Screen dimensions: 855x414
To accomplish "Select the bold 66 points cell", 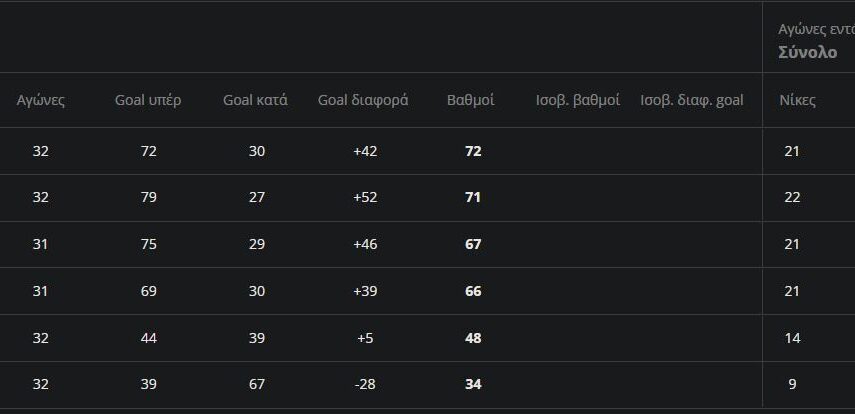I will coord(473,291).
